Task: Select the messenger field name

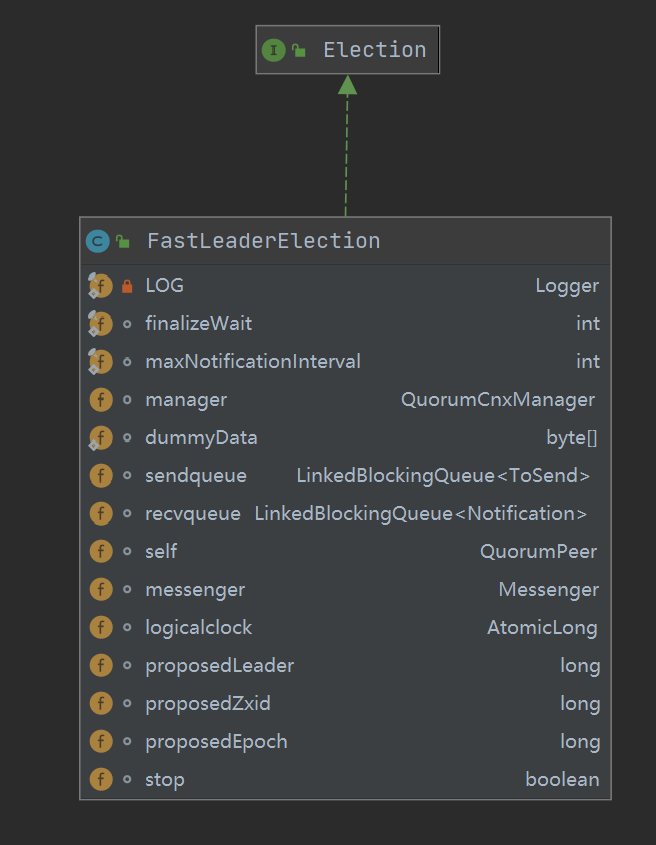Action: 195,590
